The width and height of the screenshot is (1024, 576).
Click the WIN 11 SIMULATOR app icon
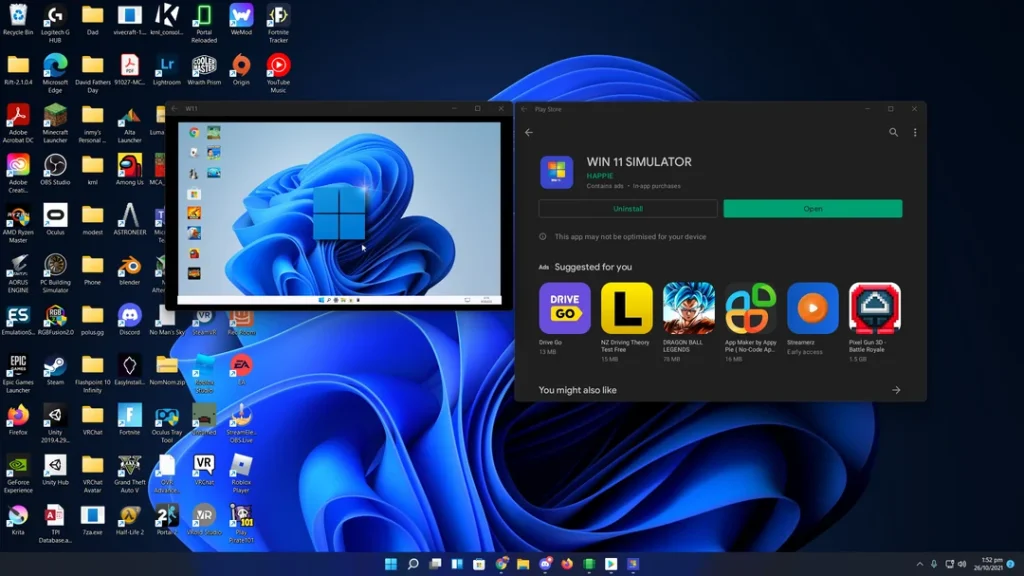[x=556, y=171]
